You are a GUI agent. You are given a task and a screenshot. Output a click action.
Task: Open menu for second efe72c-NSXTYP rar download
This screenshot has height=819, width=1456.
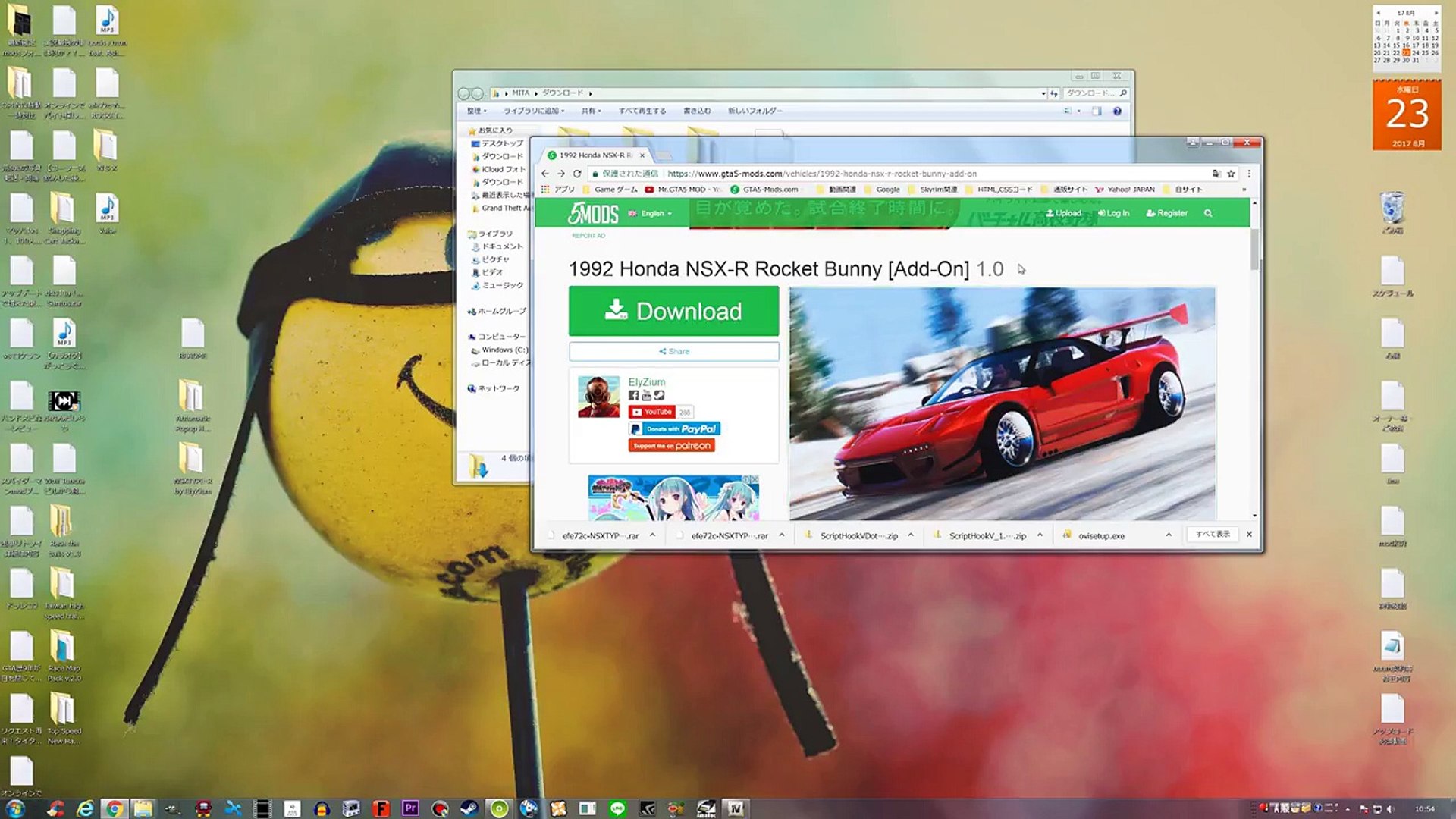click(x=781, y=535)
